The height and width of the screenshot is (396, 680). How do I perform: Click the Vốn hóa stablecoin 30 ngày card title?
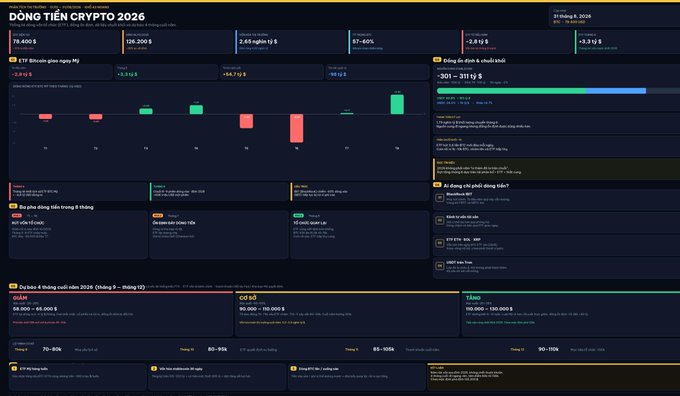coord(181,369)
